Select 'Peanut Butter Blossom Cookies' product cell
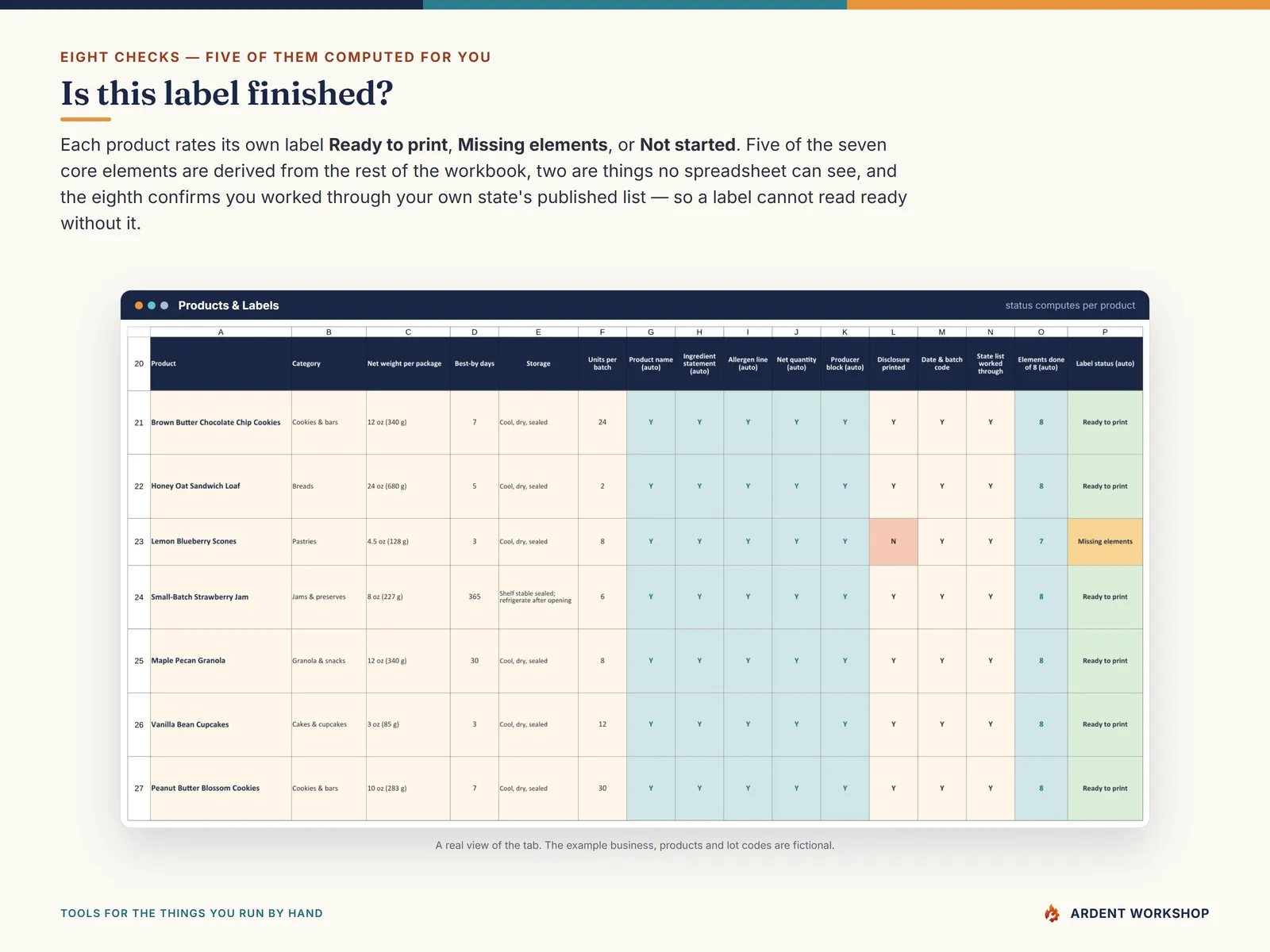Viewport: 1270px width, 952px height. tap(221, 789)
